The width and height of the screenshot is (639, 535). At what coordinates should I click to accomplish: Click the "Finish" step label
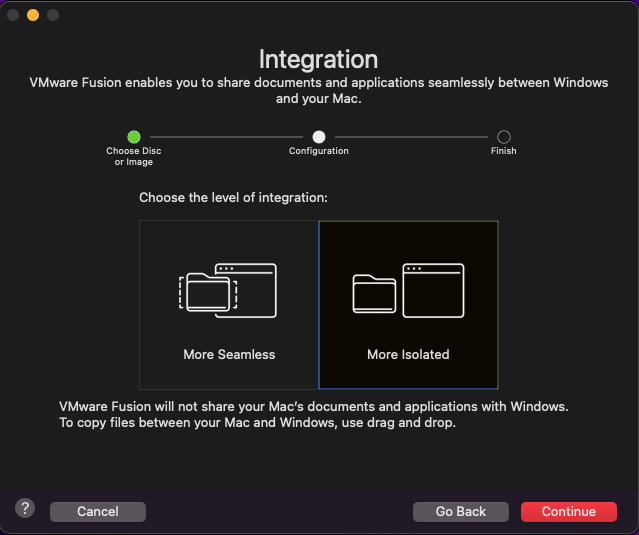tap(504, 151)
